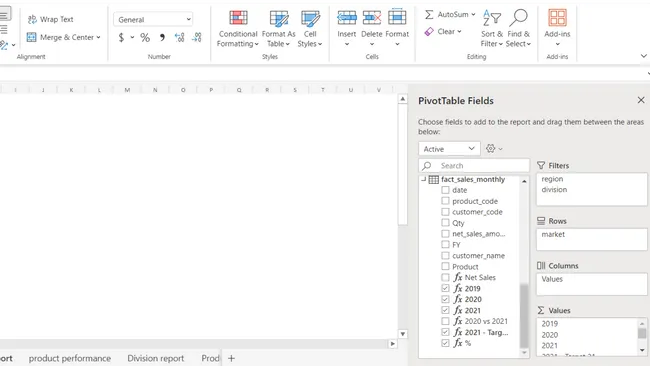Viewport: 650px width, 366px height.
Task: Expand AutoSum dropdown arrow
Action: click(x=473, y=15)
